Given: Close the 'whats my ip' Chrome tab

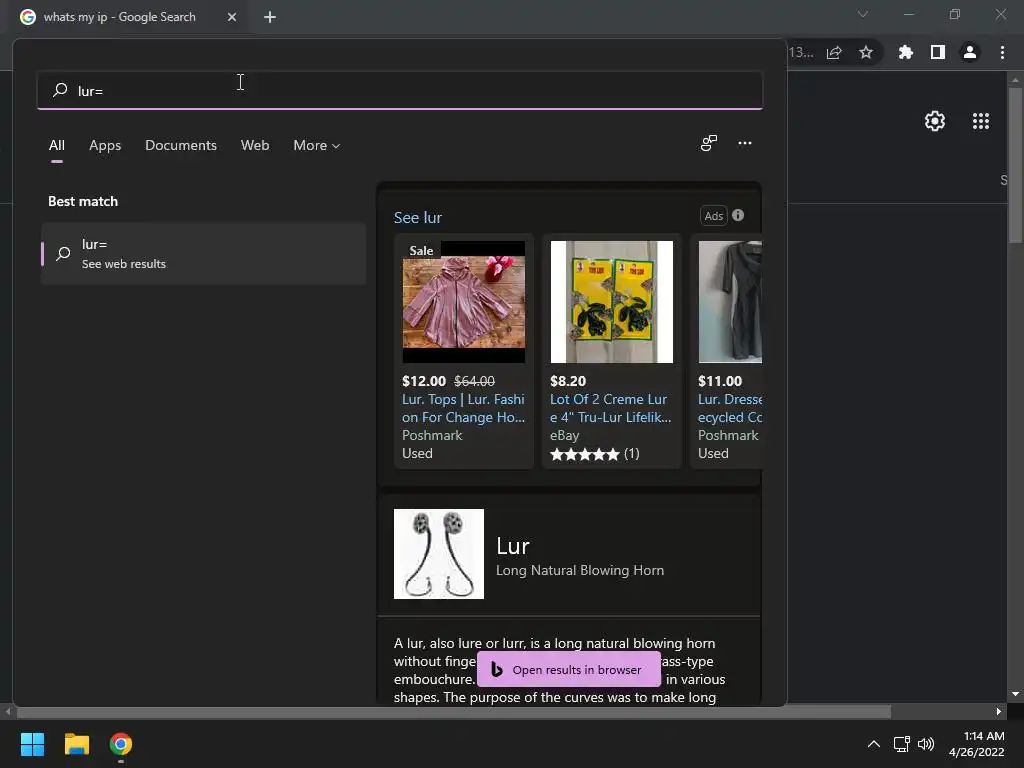Looking at the screenshot, I should click(232, 17).
